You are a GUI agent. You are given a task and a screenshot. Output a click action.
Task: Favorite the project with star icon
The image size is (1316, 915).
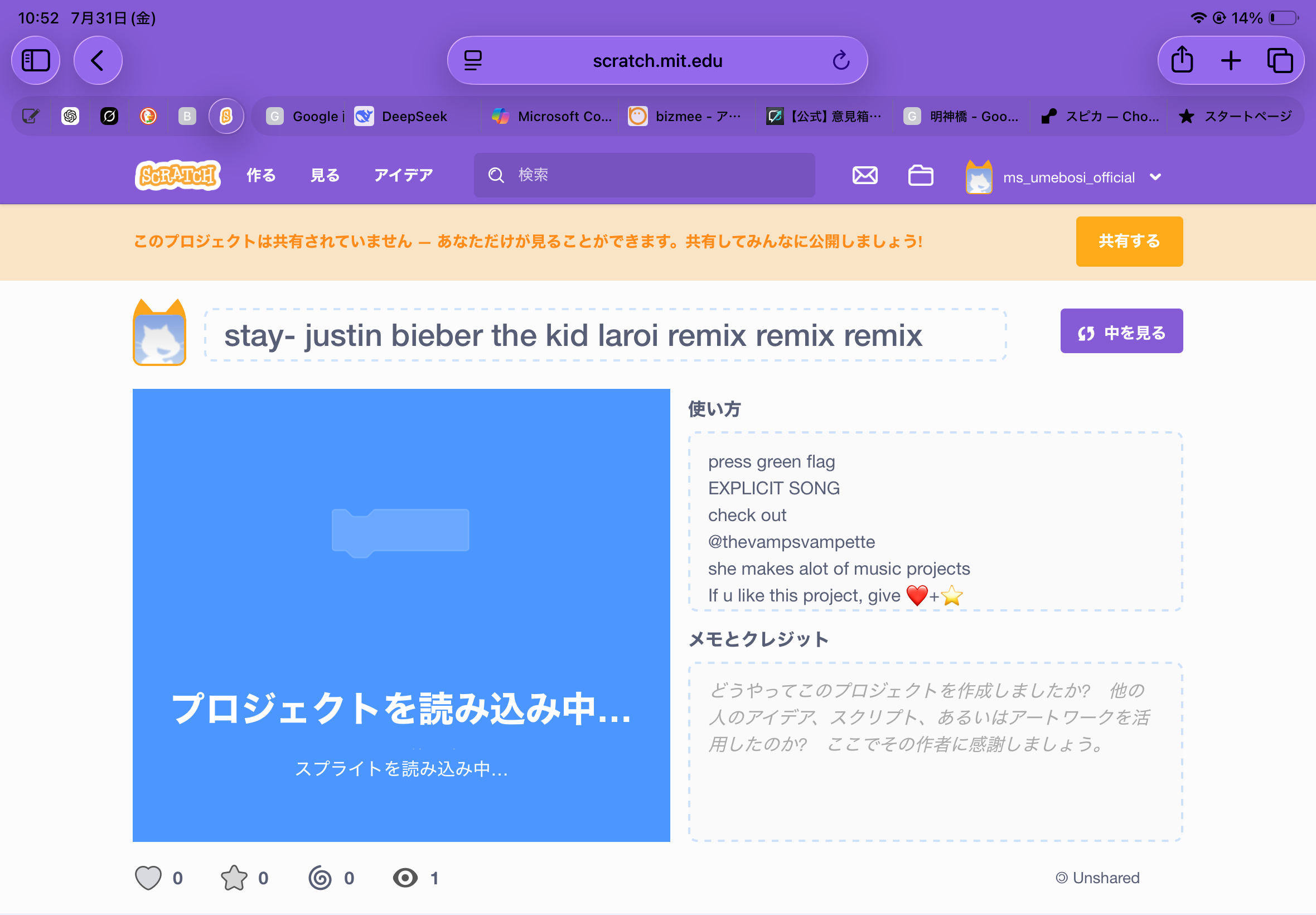pyautogui.click(x=234, y=878)
